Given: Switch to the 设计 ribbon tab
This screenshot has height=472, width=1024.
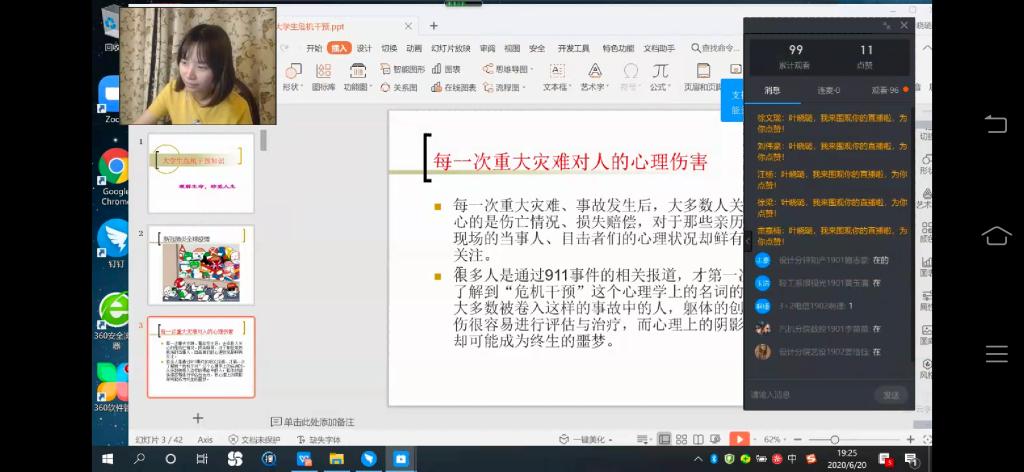Looking at the screenshot, I should pos(364,48).
